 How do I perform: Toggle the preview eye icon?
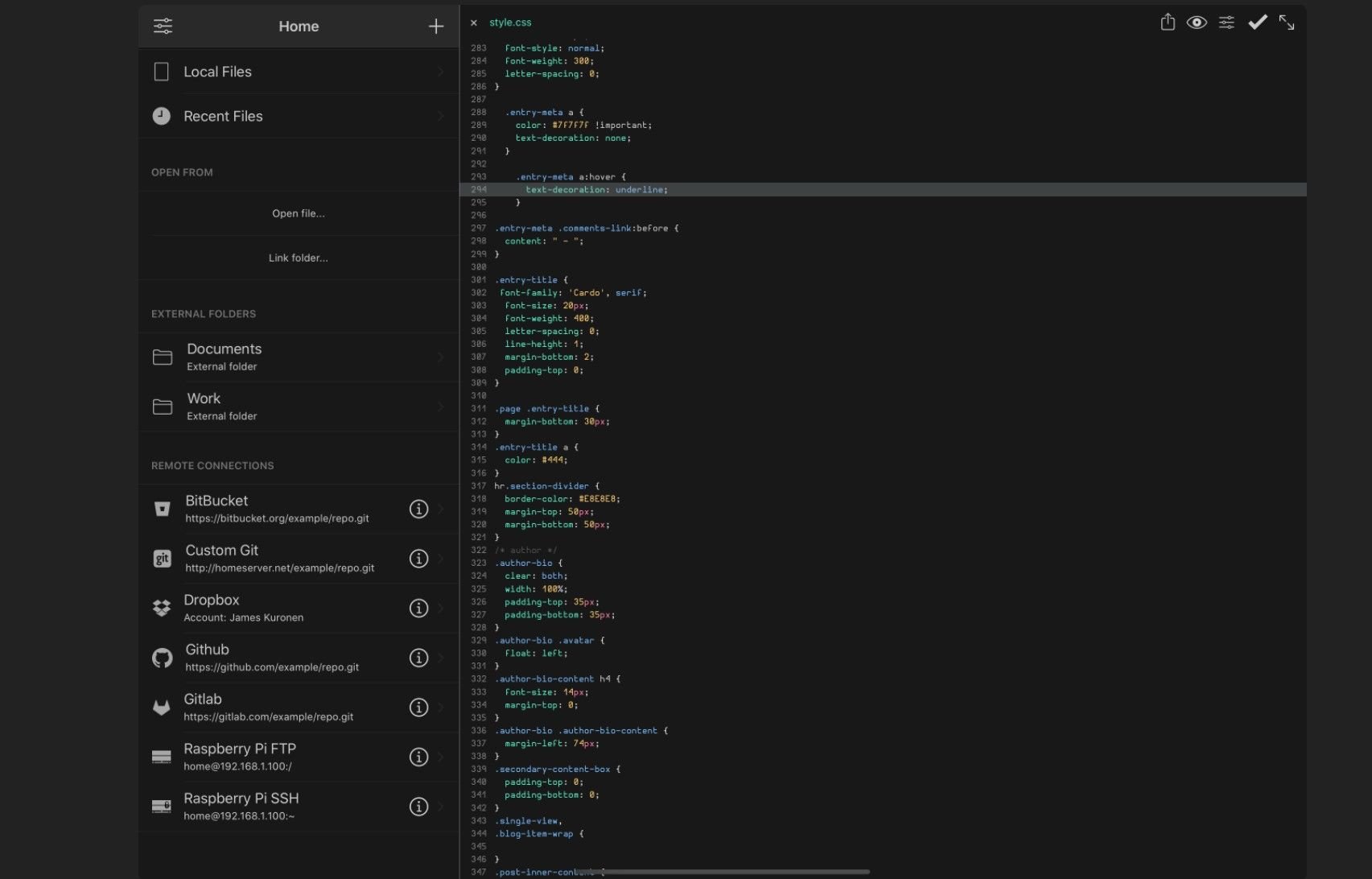(x=1197, y=23)
